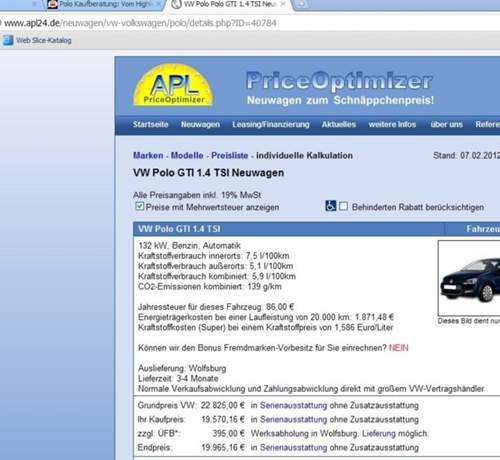The height and width of the screenshot is (460, 500).
Task: Open the Leasing/Finanzierung menu item
Action: click(x=271, y=124)
